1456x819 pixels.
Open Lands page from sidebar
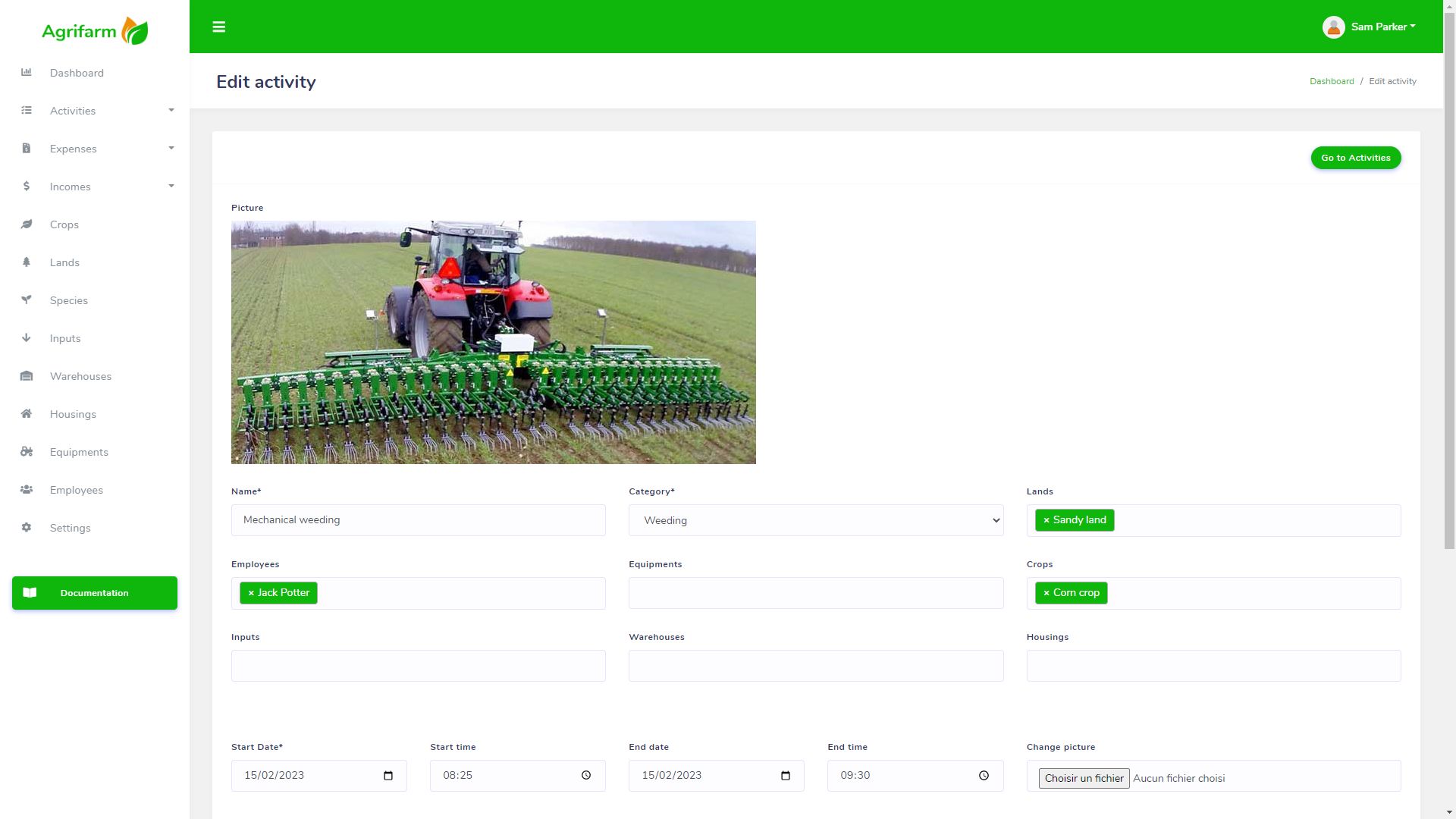point(64,262)
